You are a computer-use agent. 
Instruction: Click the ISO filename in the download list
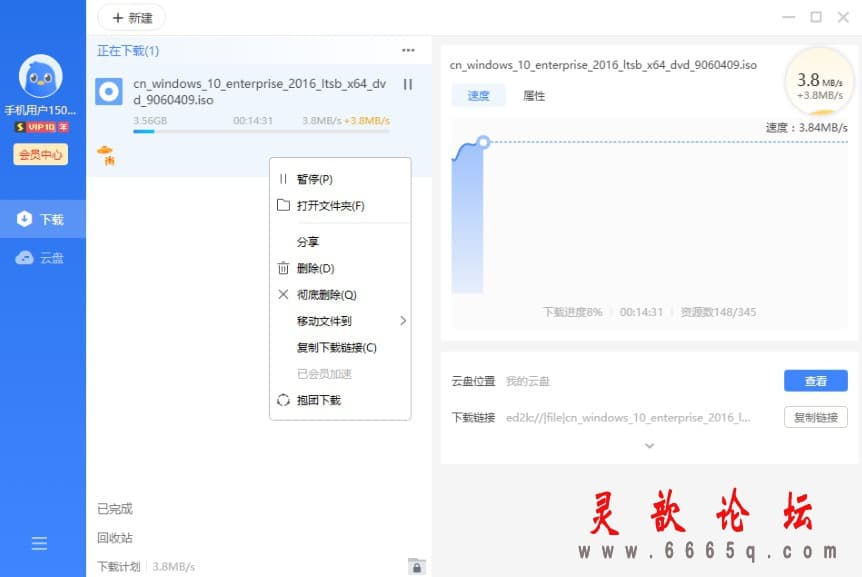(259, 92)
